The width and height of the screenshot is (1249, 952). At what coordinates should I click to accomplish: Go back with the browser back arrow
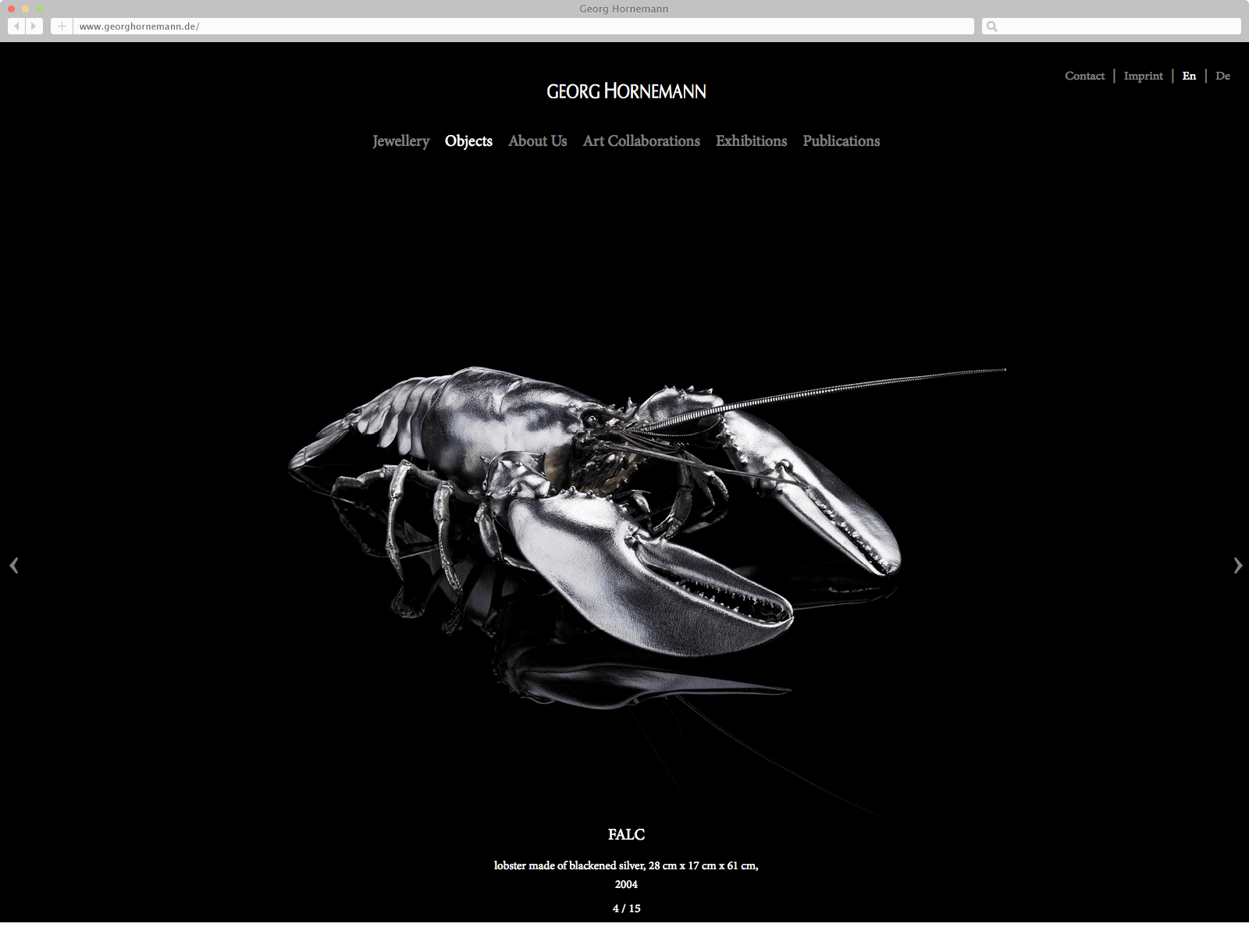(16, 27)
